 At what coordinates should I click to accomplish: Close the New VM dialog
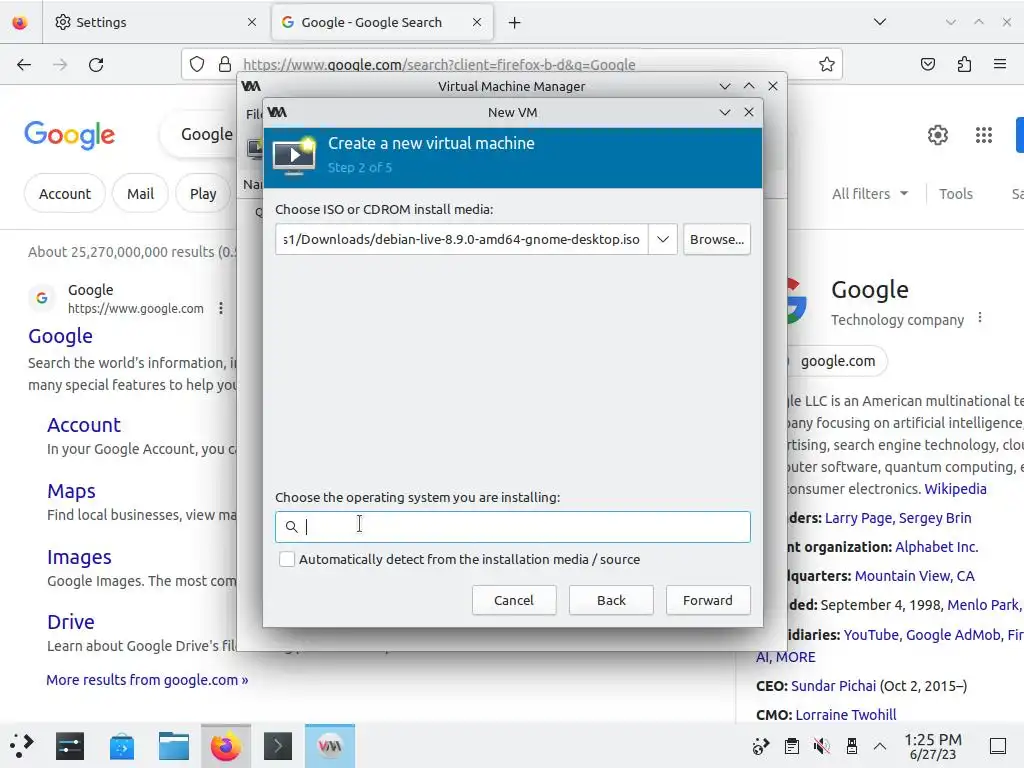tap(749, 112)
